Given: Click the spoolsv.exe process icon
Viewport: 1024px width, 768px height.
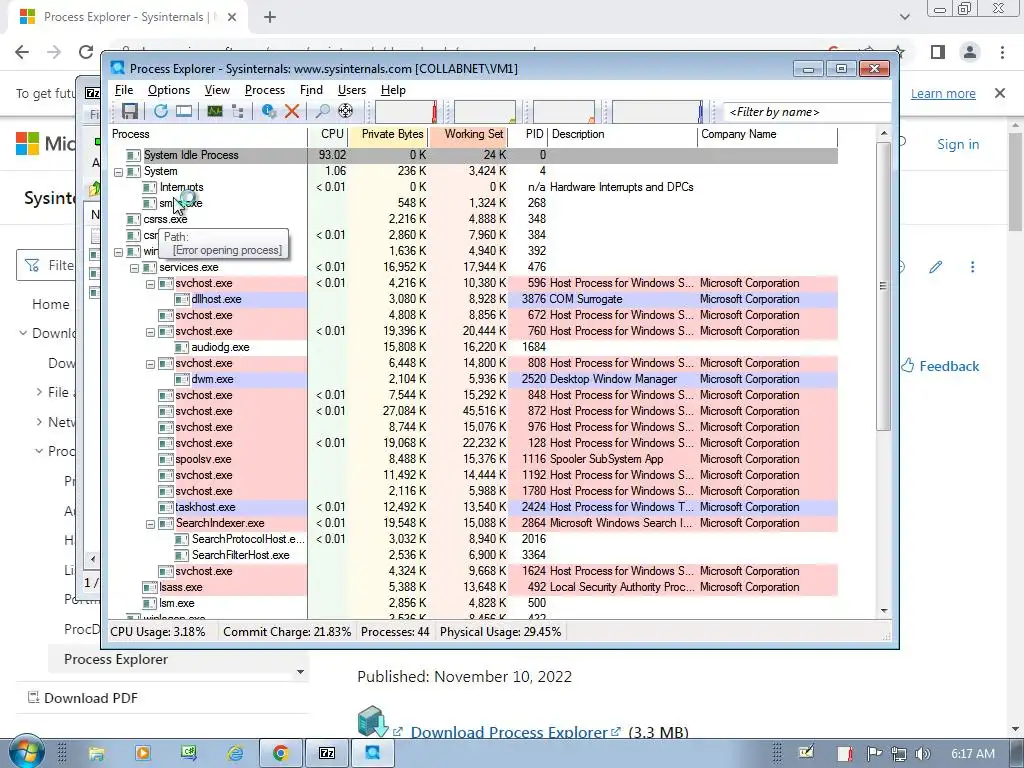Looking at the screenshot, I should pyautogui.click(x=166, y=459).
